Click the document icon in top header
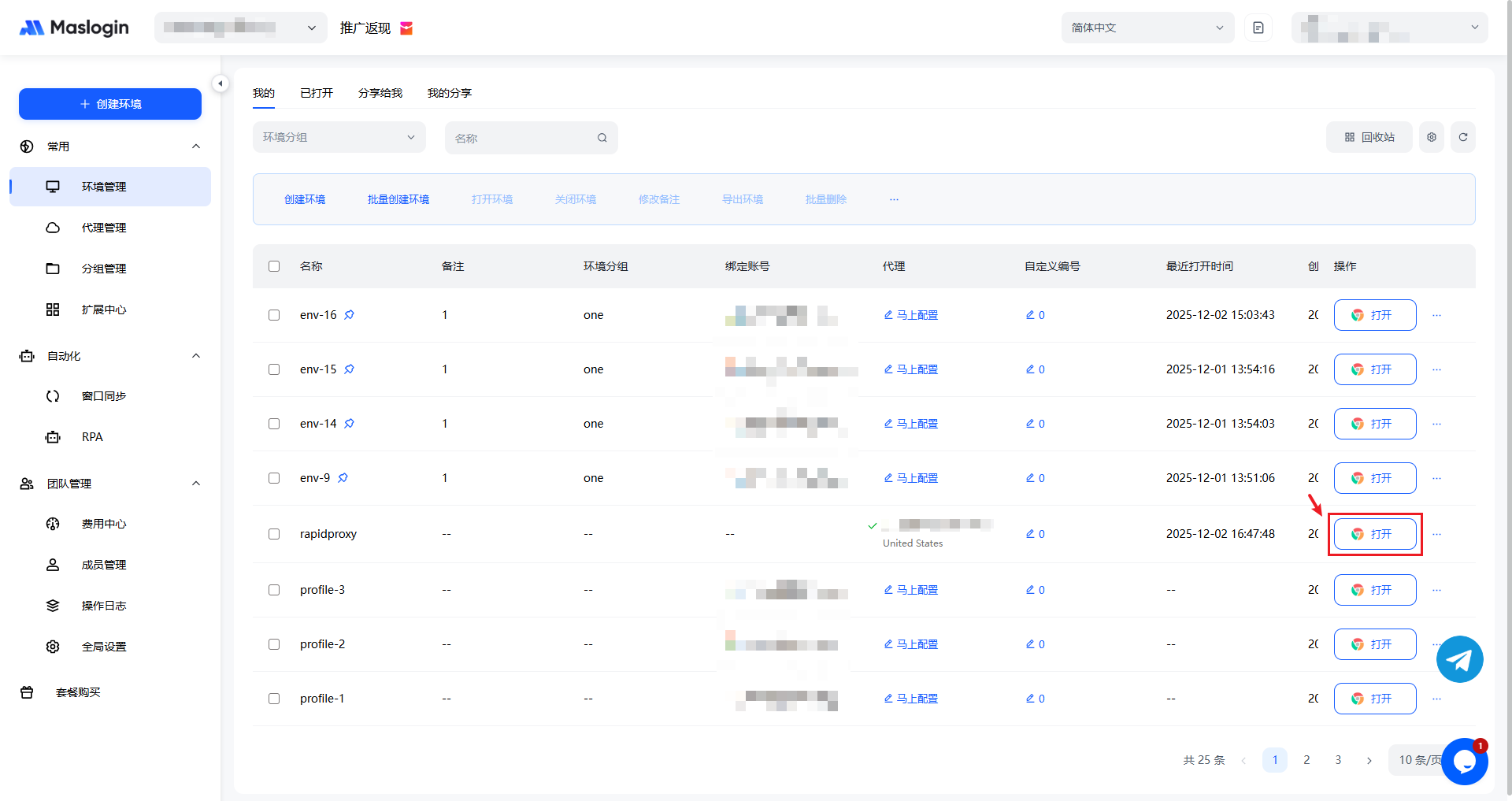 (x=1258, y=28)
